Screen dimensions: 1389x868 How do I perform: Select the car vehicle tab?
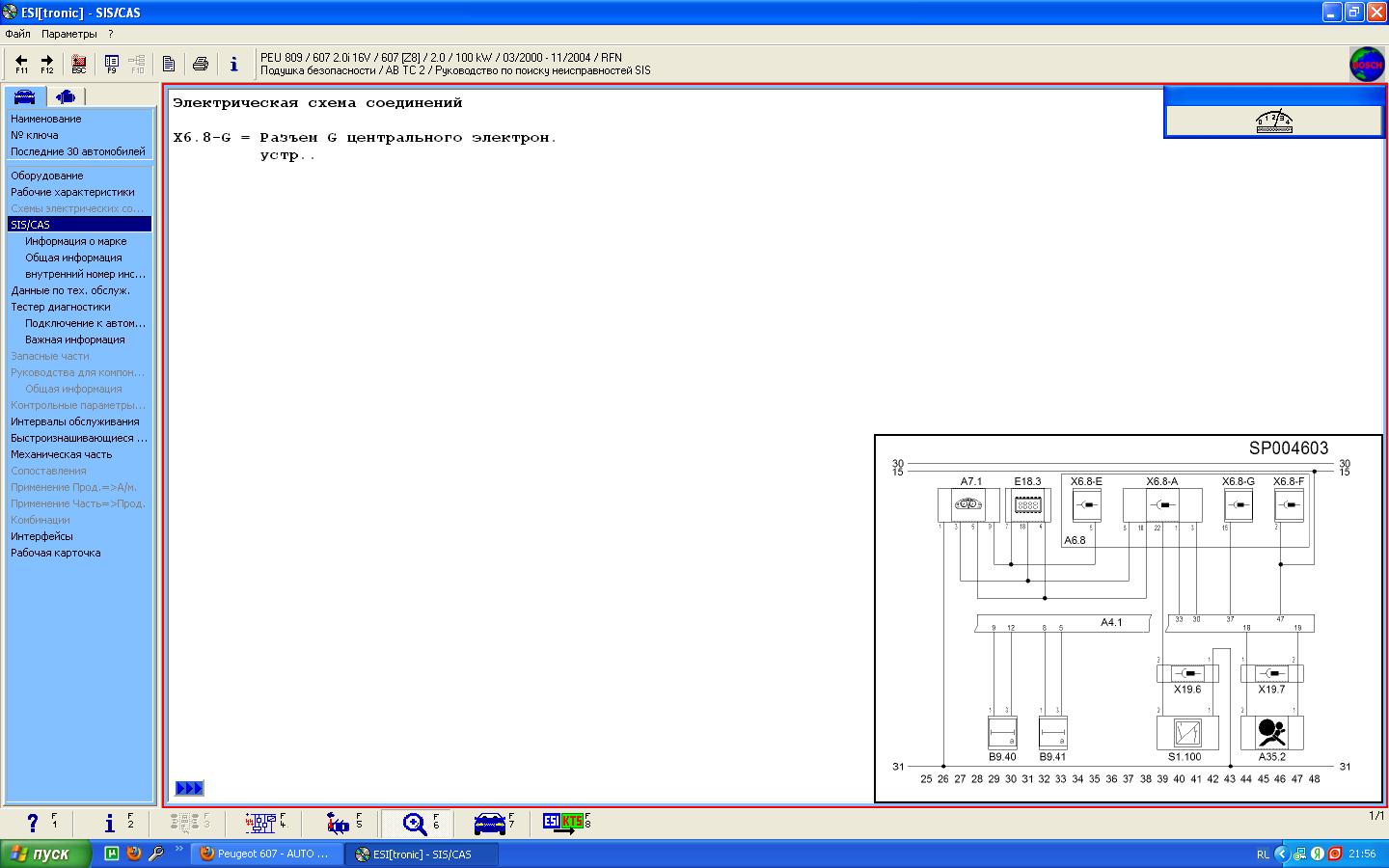(x=25, y=95)
